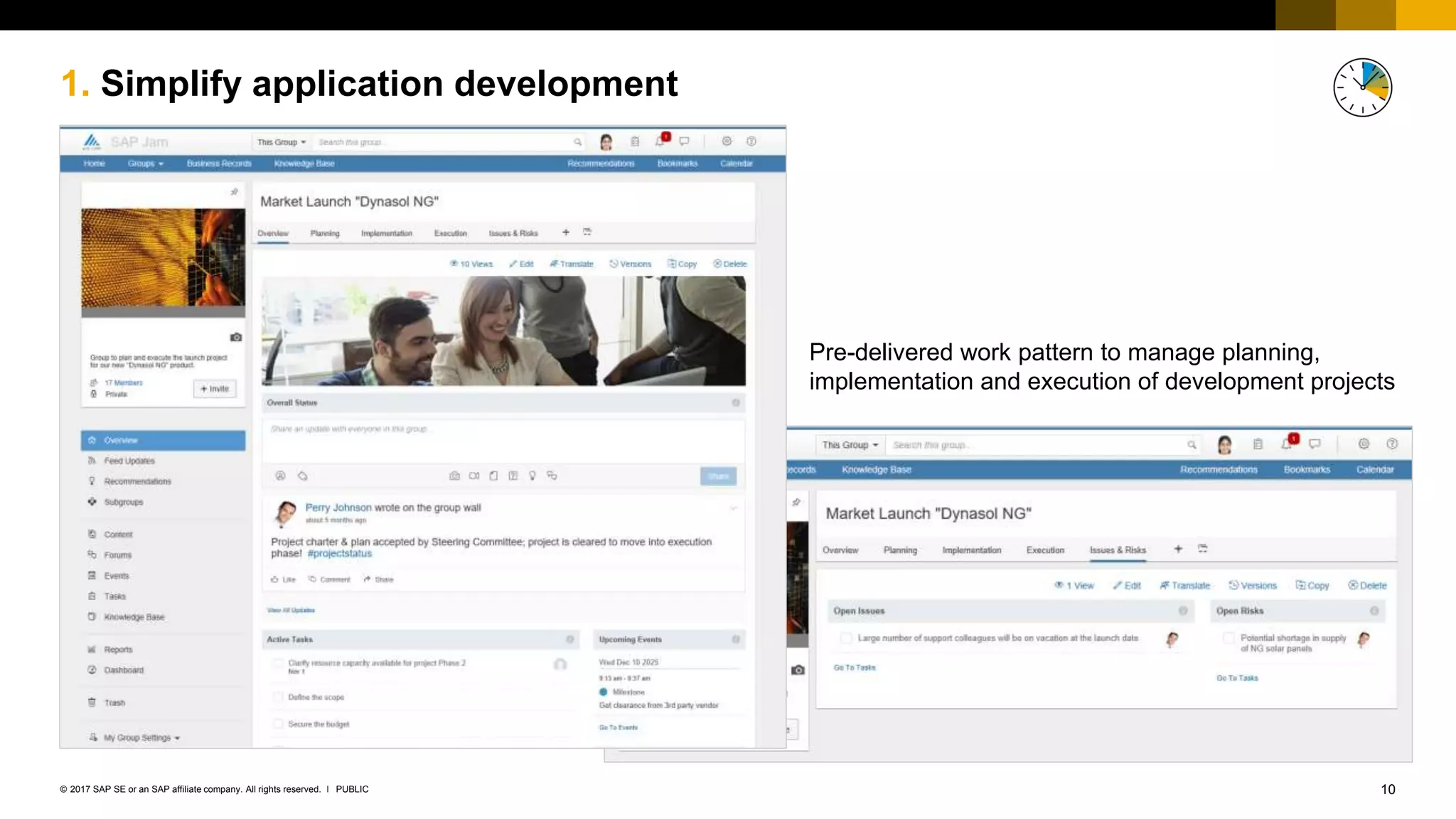Check the Large number of support colleagues issue
The image size is (1456, 819).
pyautogui.click(x=846, y=638)
